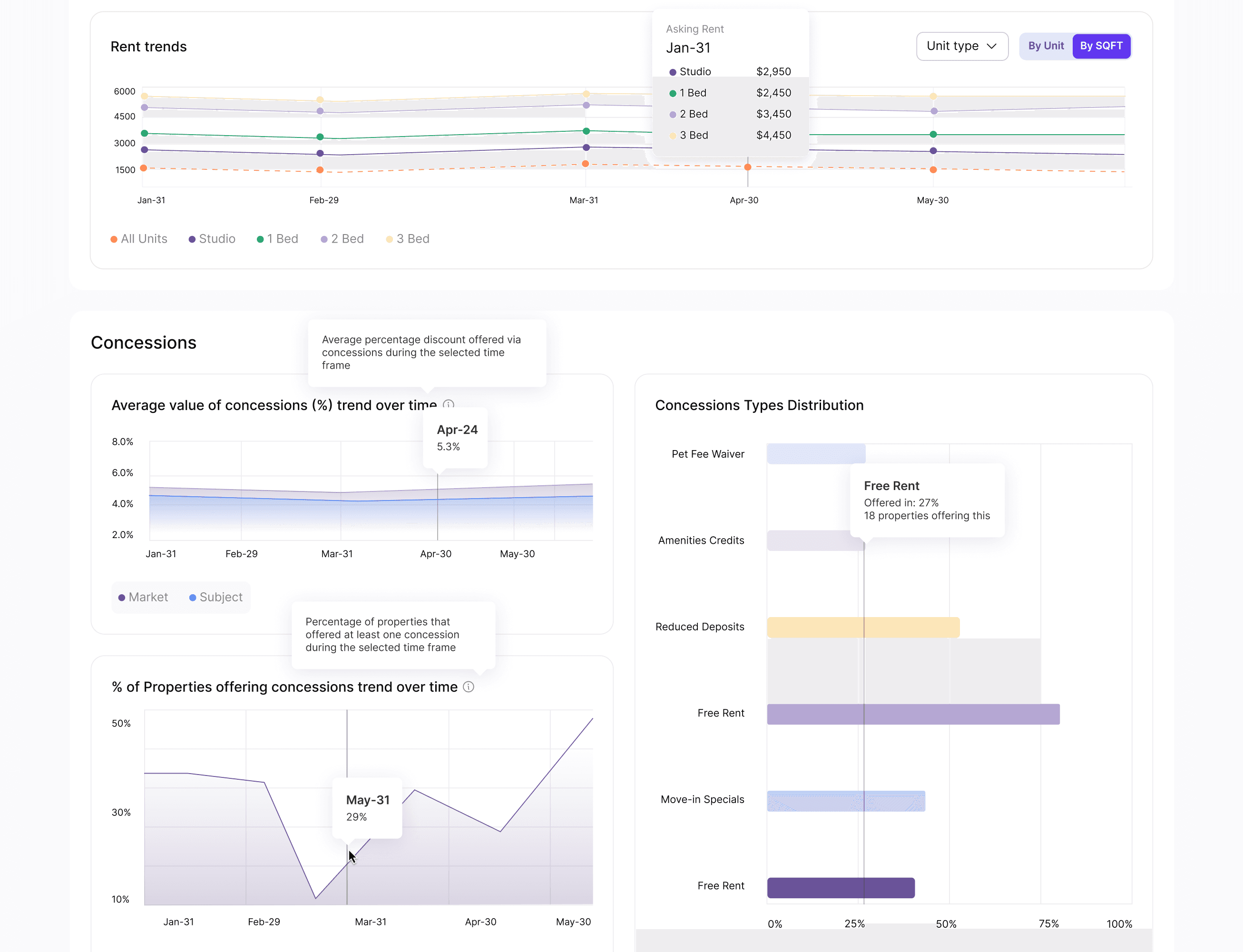Click the Concessions section heading
Image resolution: width=1243 pixels, height=952 pixels.
click(143, 343)
